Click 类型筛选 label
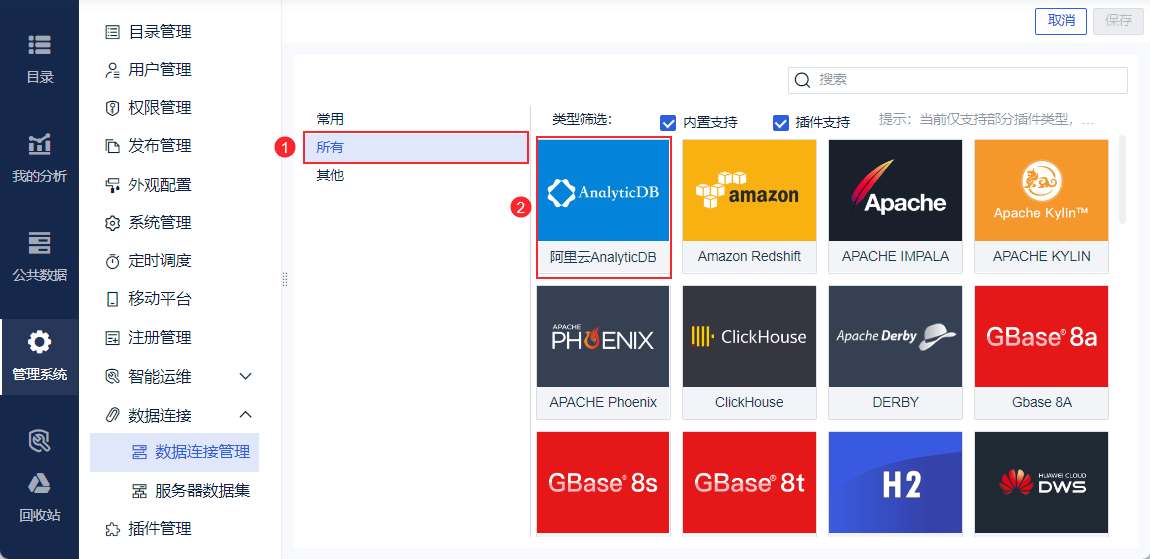This screenshot has height=559, width=1150. (x=582, y=120)
